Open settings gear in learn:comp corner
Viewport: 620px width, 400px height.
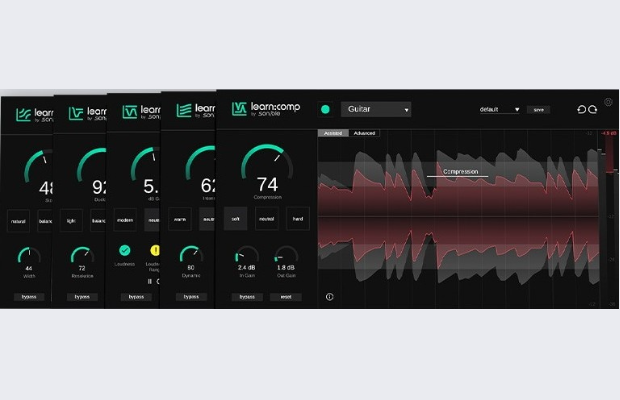coord(608,102)
